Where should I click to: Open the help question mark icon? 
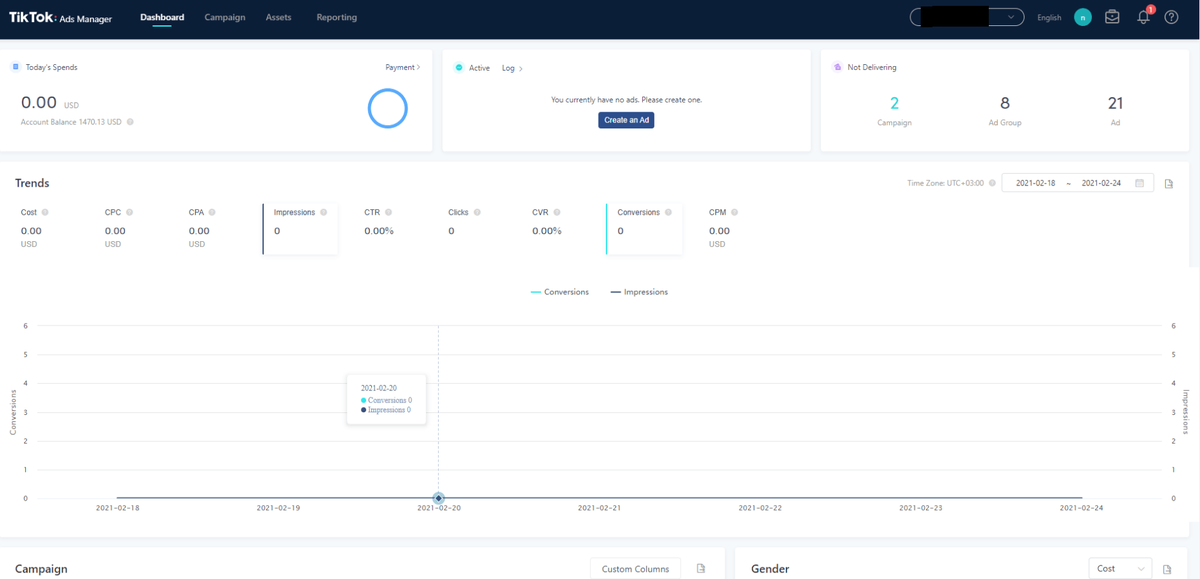[x=1172, y=17]
